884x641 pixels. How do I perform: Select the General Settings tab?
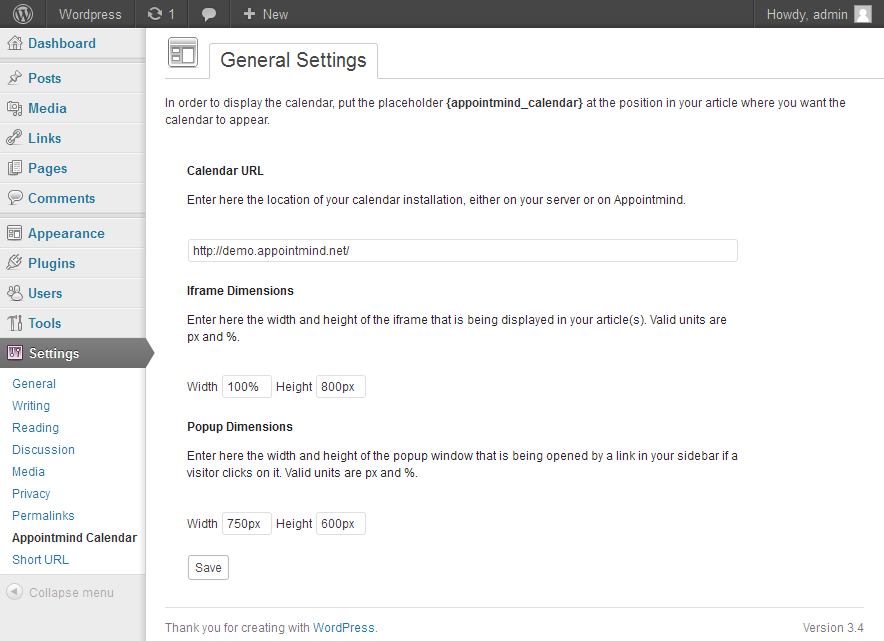click(293, 60)
